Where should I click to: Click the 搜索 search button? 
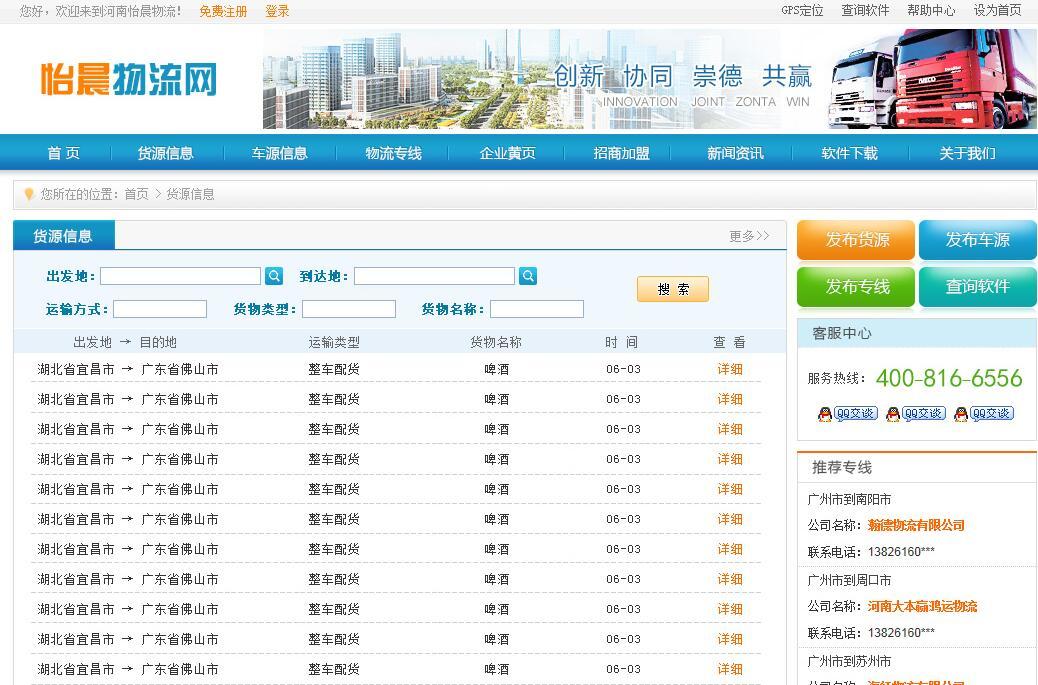(673, 289)
